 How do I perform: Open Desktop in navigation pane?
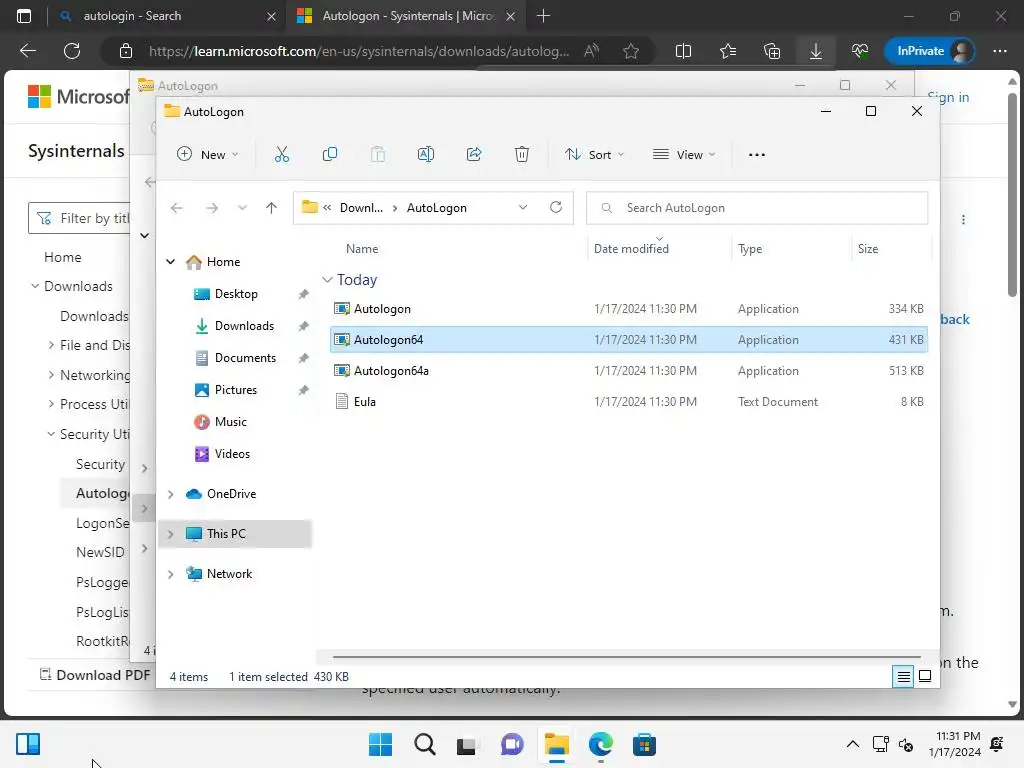236,294
